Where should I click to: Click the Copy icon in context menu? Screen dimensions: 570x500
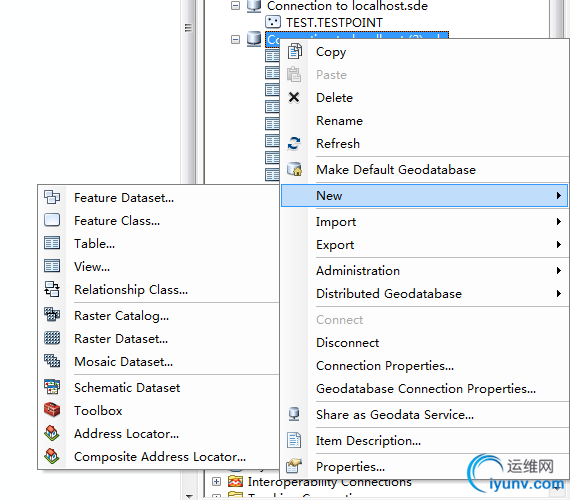point(294,51)
